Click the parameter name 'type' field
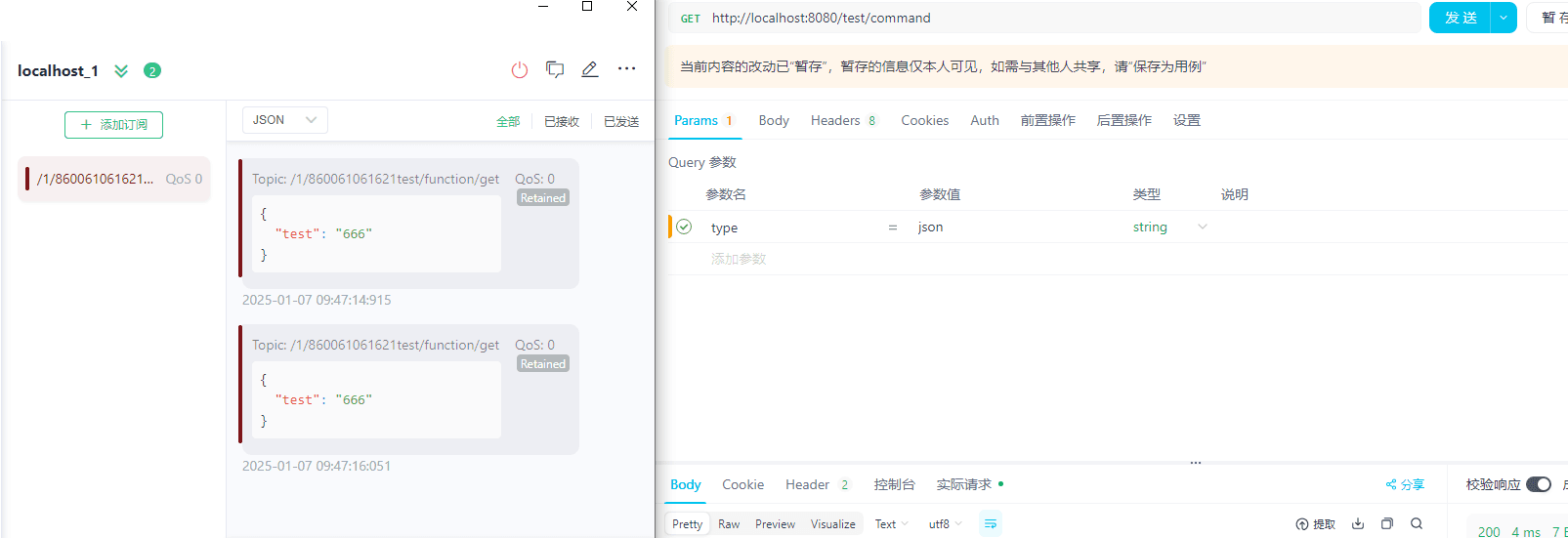Viewport: 1568px width, 538px height. (x=793, y=228)
